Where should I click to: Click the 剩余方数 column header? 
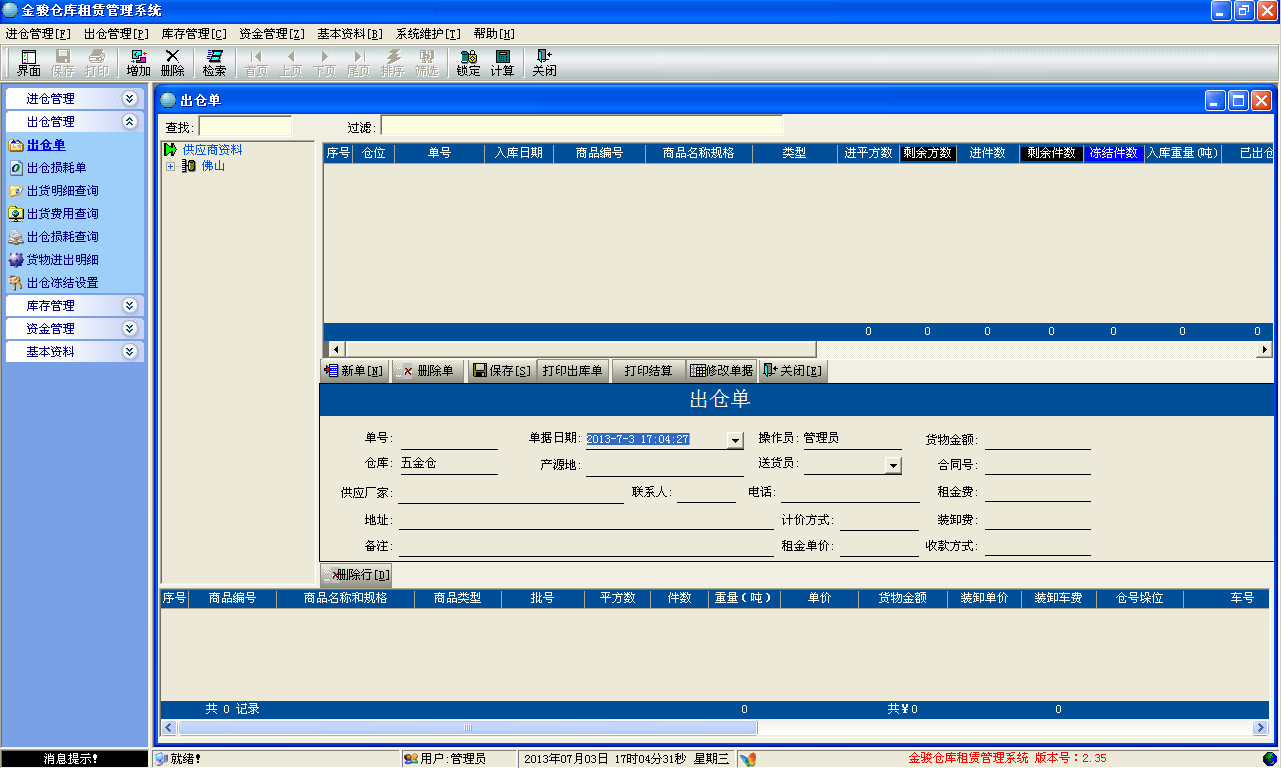927,153
